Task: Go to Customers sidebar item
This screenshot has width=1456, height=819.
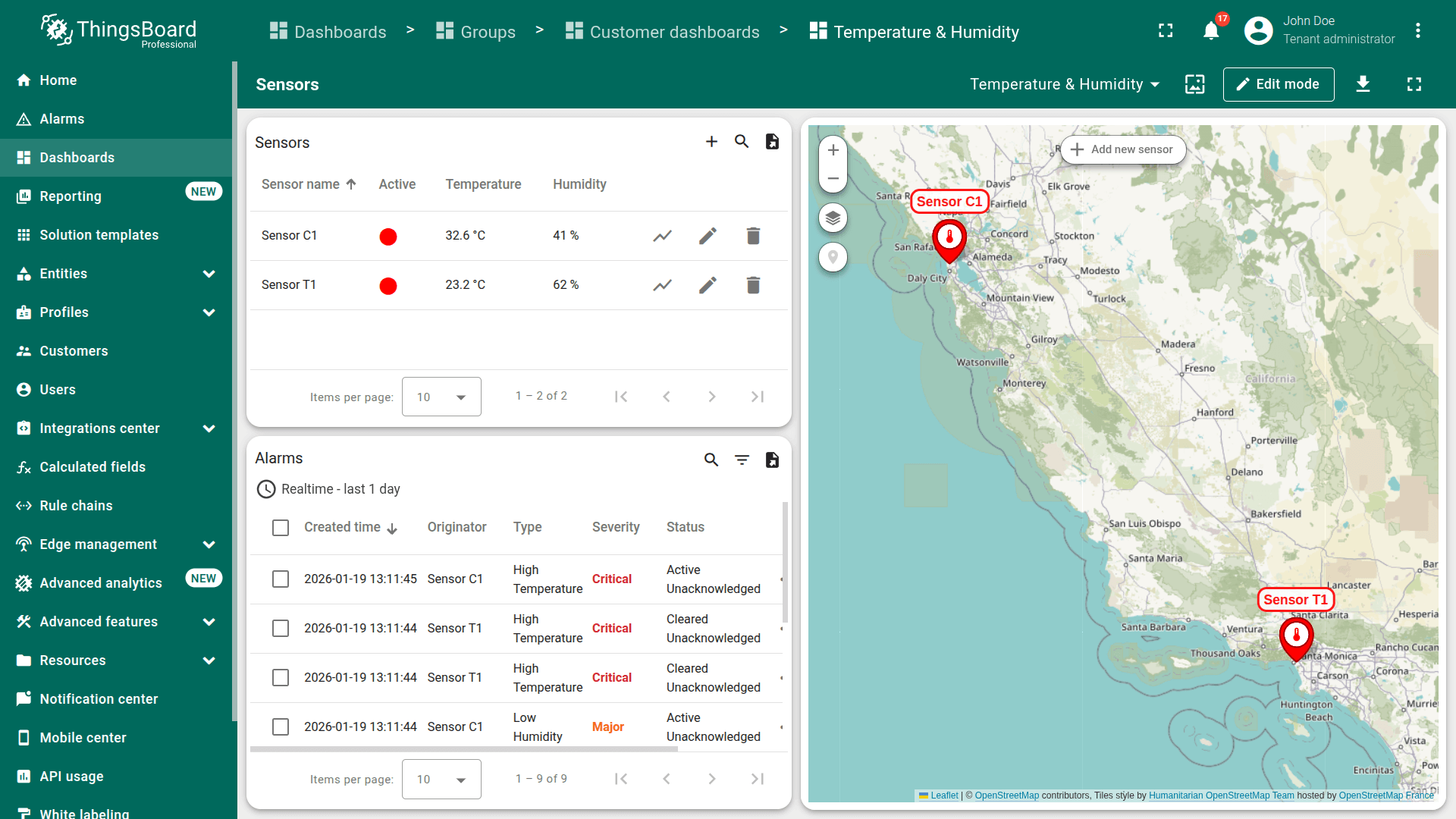Action: click(x=74, y=351)
